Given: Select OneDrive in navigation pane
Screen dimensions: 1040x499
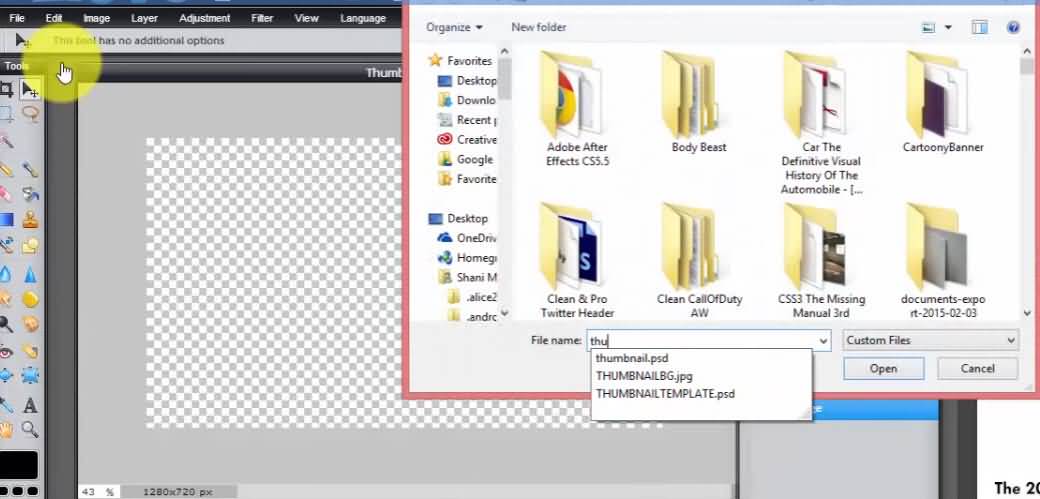Looking at the screenshot, I should point(467,238).
